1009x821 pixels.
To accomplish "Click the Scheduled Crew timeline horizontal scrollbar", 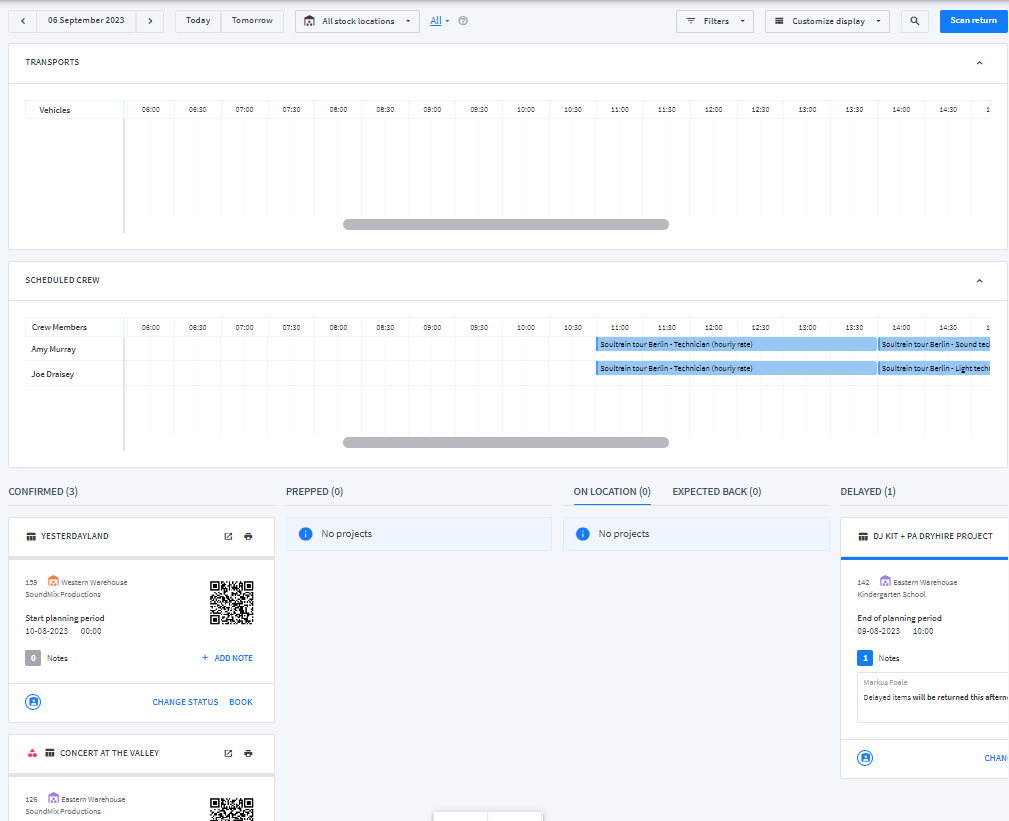I will coord(506,443).
